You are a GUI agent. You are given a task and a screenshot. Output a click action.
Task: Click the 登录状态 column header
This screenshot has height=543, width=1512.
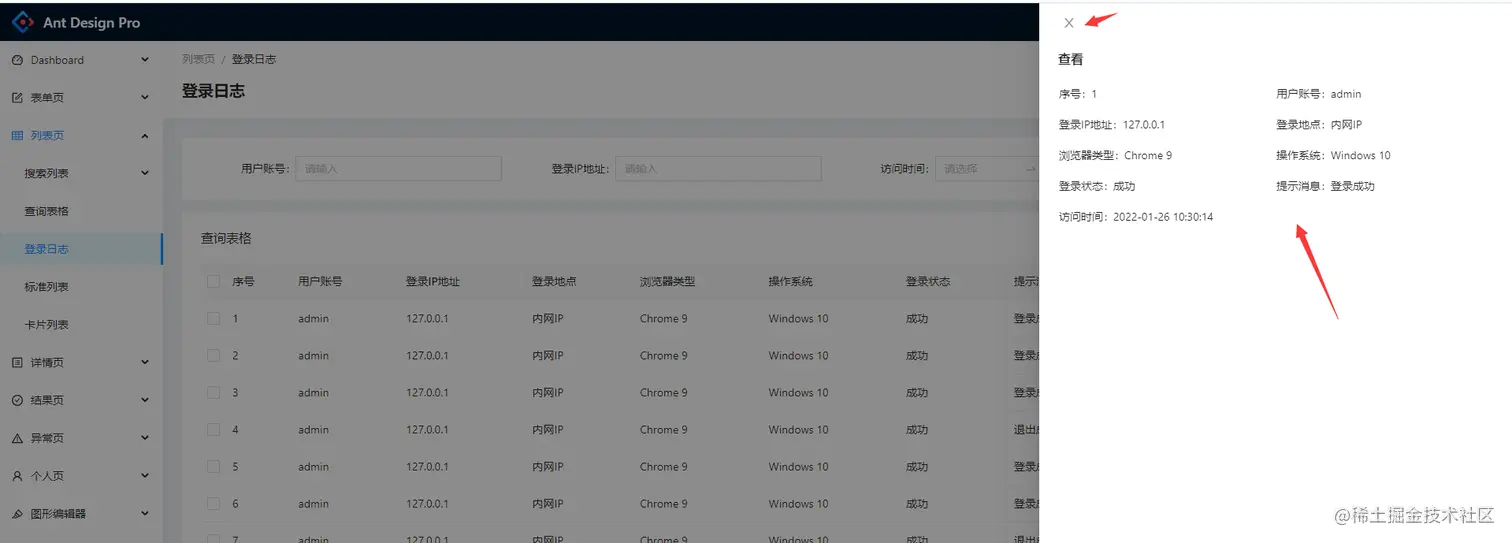(928, 281)
